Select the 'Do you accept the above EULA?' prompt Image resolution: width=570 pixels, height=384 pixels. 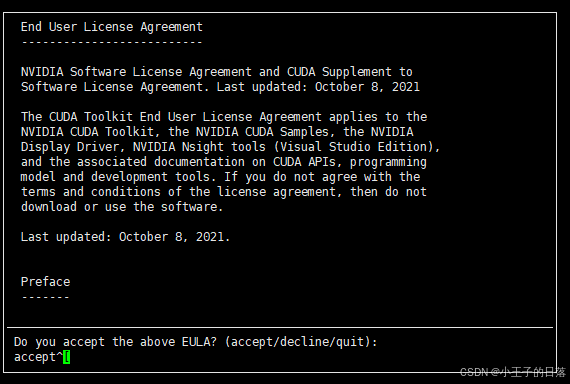[115, 342]
